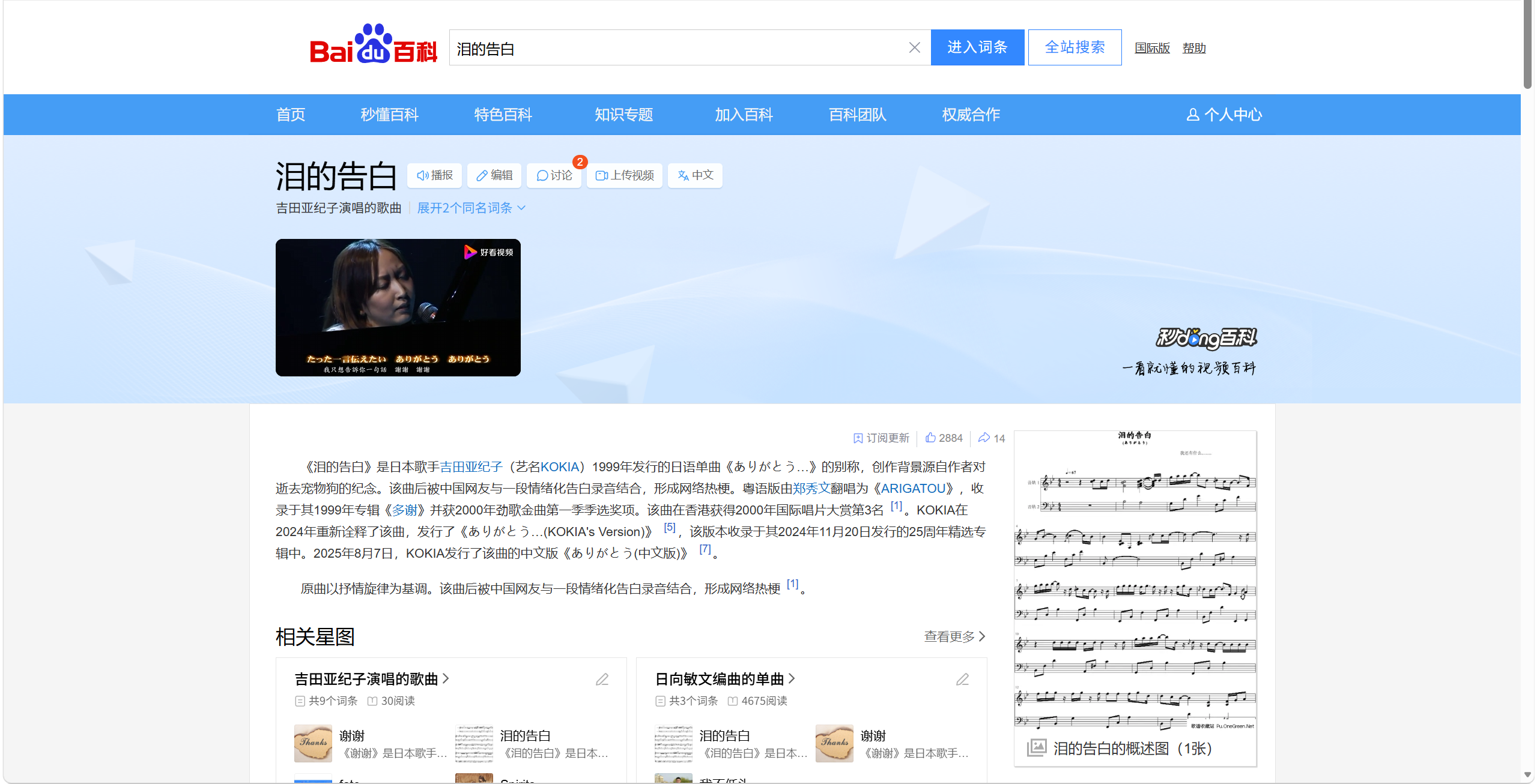
Task: Edit the 吉田亚纪子演唱的歌曲 star map card
Action: 602,679
